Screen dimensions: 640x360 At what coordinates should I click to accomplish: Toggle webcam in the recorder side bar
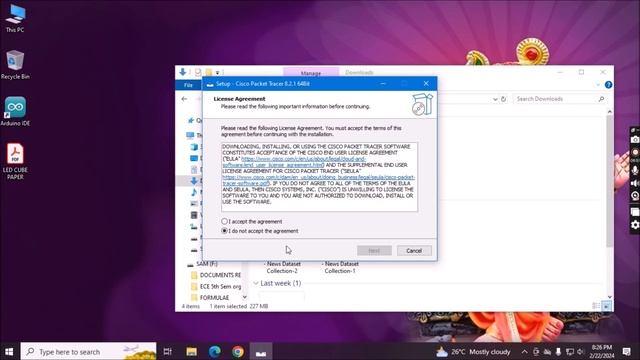[x=635, y=196]
